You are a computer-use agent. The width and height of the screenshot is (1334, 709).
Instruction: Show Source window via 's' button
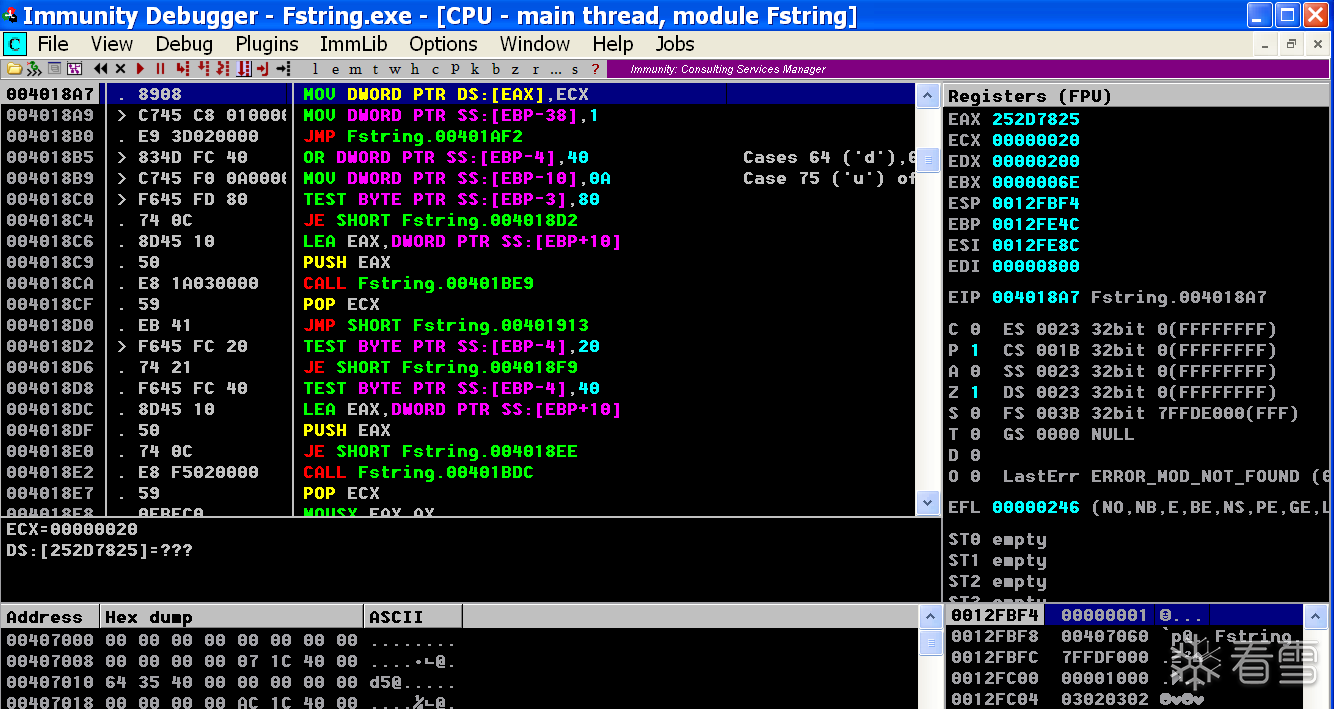(575, 69)
